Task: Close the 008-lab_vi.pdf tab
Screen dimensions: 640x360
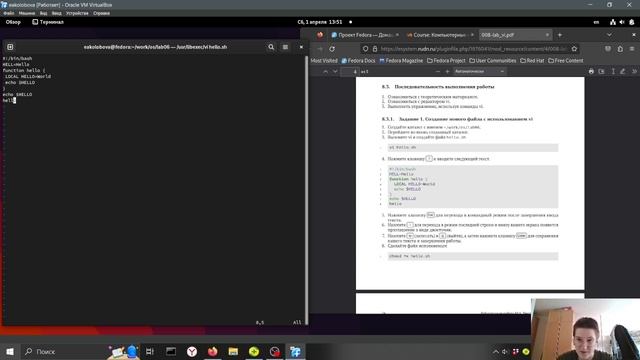Action: [547, 35]
